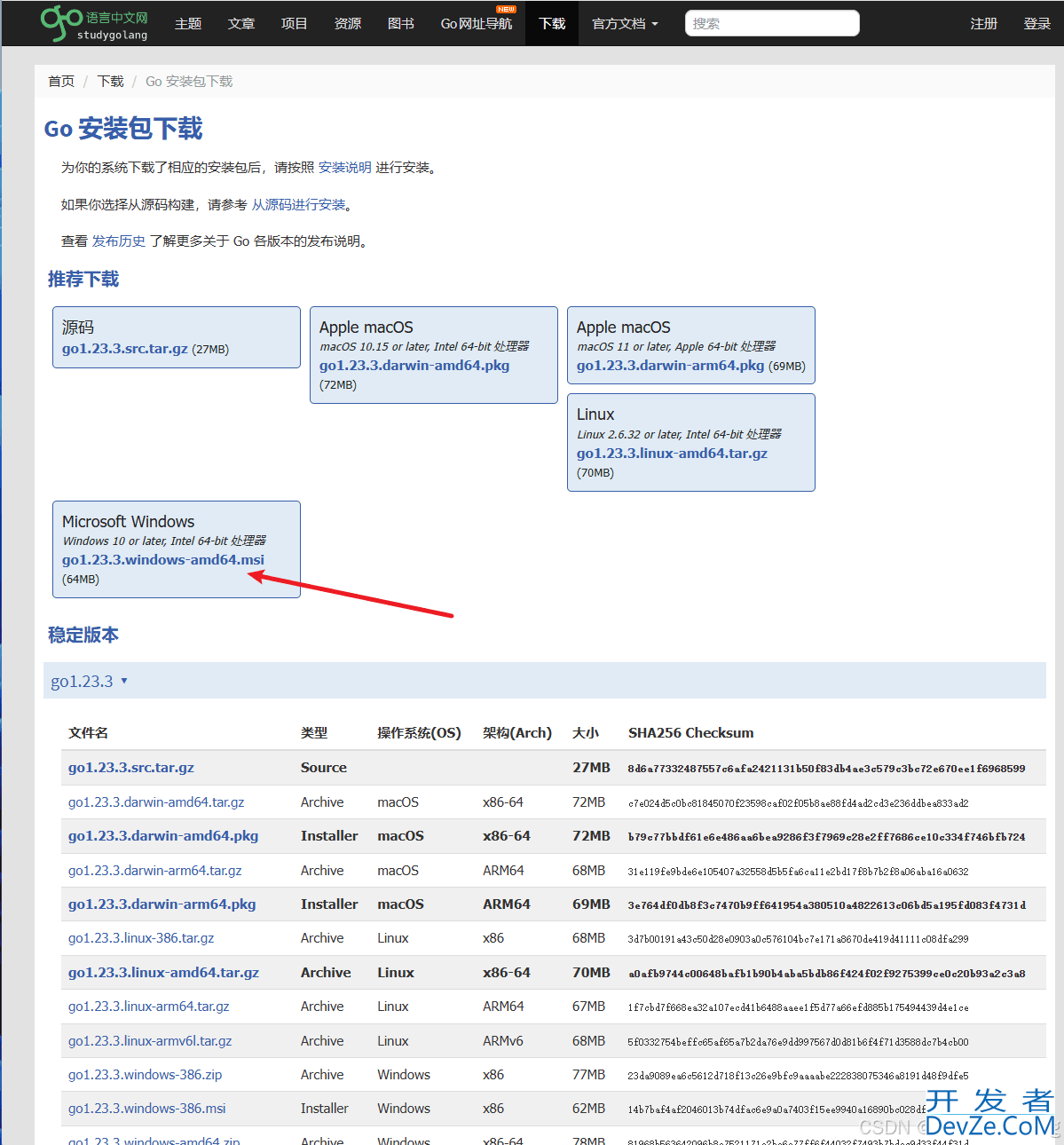Select the ARMv6 architecture cell

[503, 1041]
